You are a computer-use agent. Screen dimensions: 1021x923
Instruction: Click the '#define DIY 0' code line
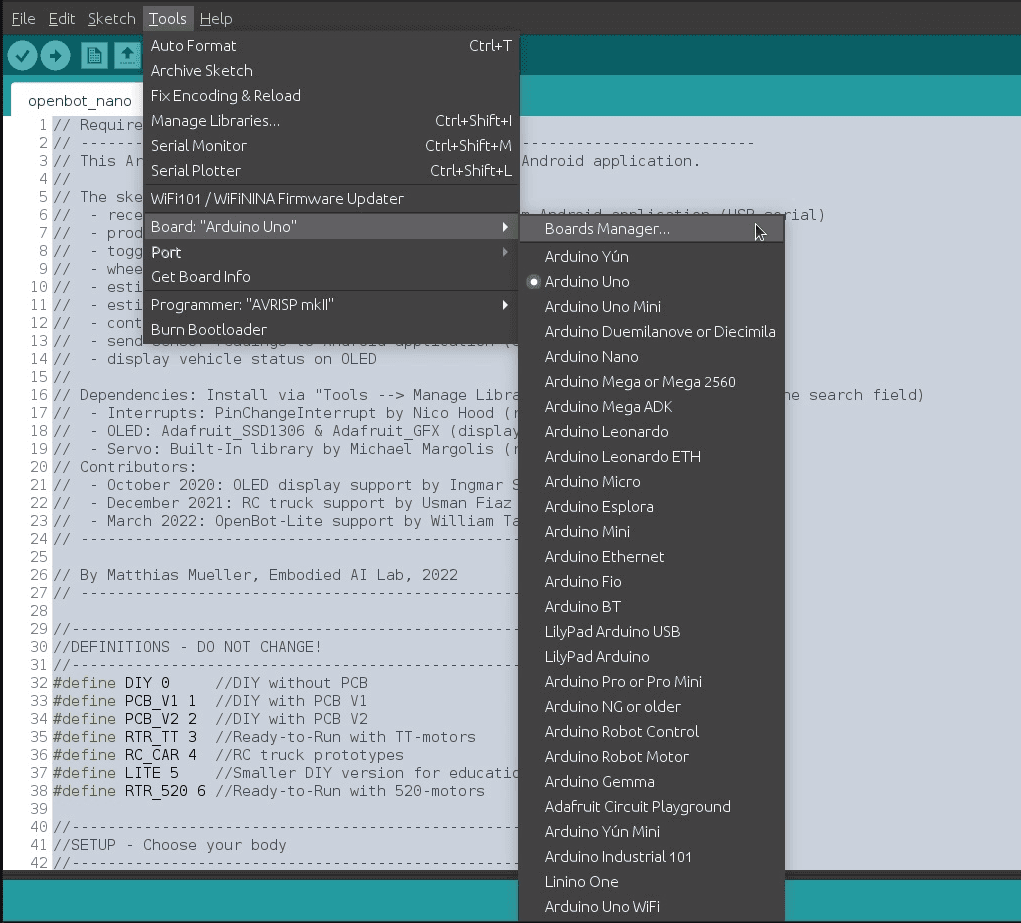[210, 683]
